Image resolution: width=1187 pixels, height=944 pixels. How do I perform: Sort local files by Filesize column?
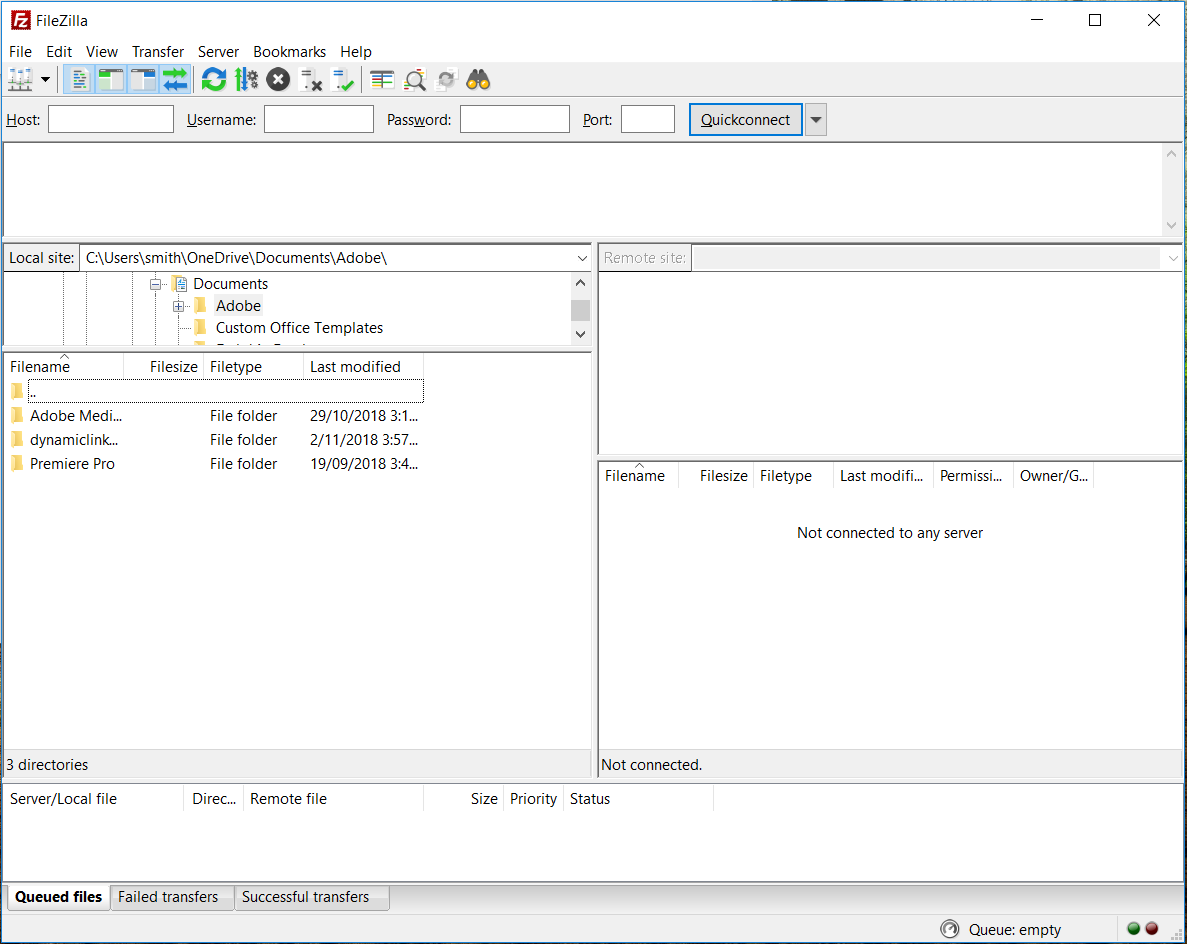click(164, 366)
